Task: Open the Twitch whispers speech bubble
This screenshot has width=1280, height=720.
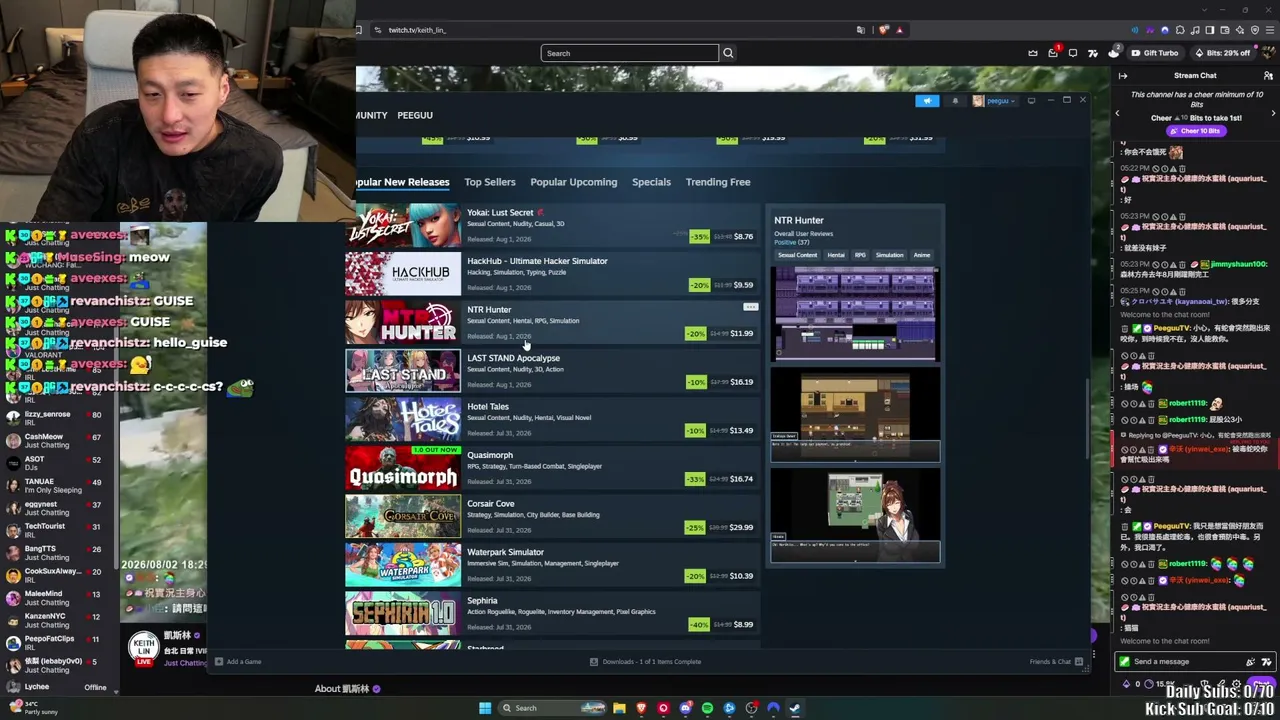Action: pyautogui.click(x=1073, y=53)
